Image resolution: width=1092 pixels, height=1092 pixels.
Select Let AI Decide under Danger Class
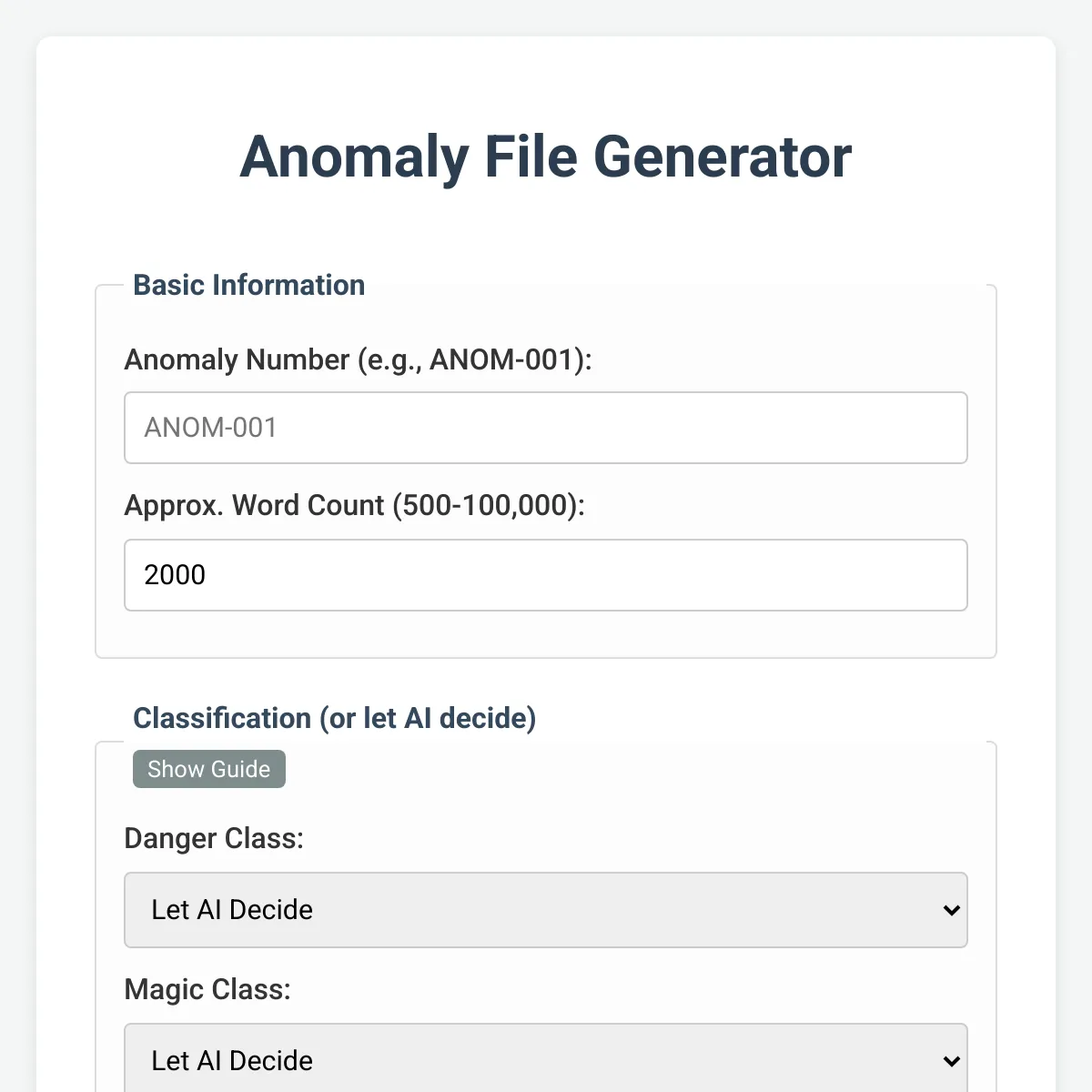click(x=232, y=910)
